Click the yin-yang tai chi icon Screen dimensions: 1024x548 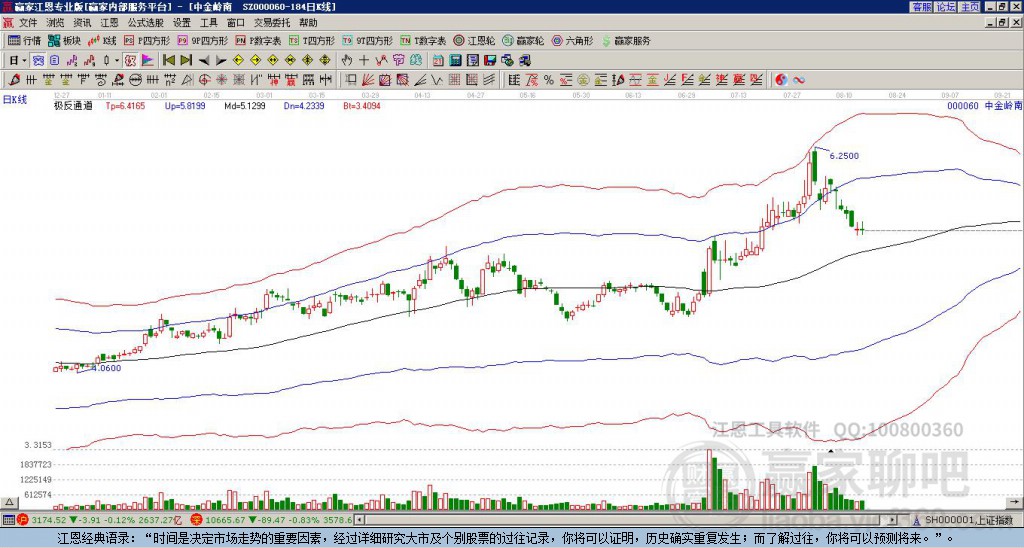click(x=781, y=80)
